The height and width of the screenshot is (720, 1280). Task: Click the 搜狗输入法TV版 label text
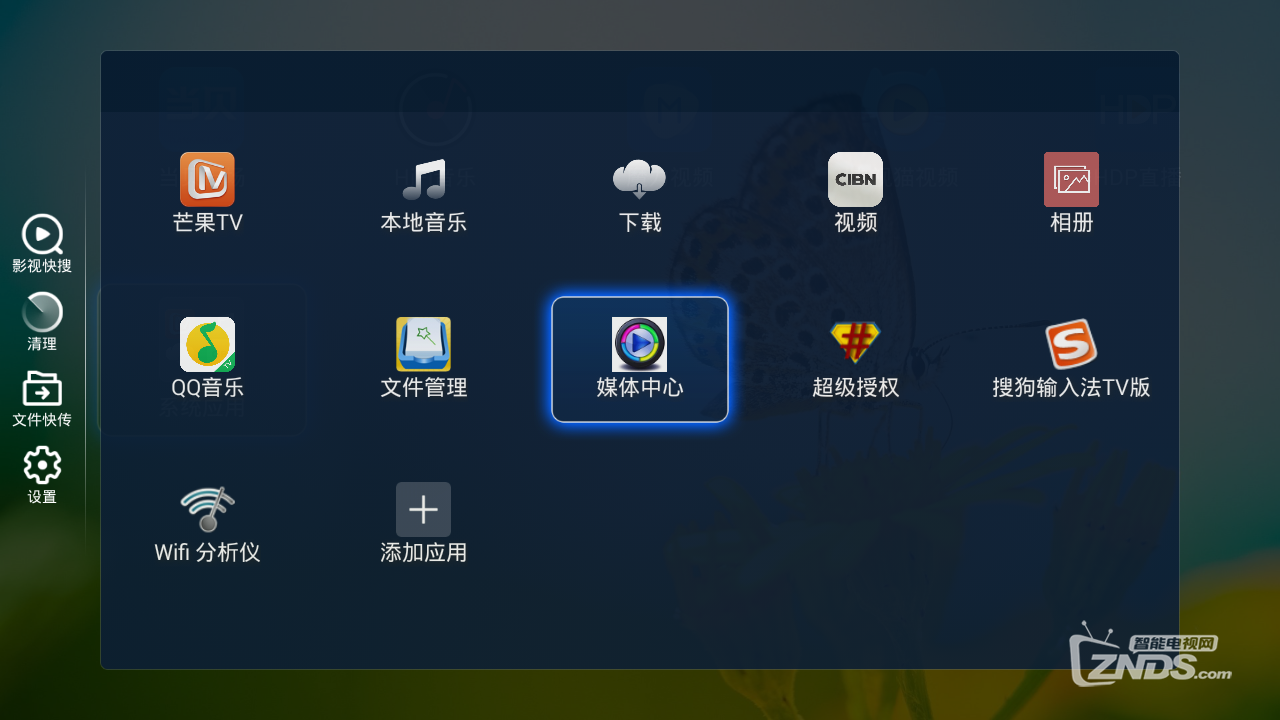click(x=1071, y=387)
